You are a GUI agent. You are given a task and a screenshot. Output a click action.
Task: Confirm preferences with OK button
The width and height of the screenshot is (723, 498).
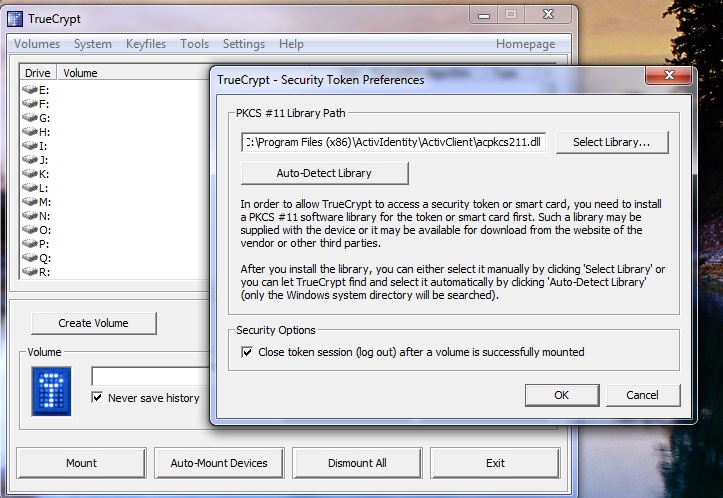[562, 395]
